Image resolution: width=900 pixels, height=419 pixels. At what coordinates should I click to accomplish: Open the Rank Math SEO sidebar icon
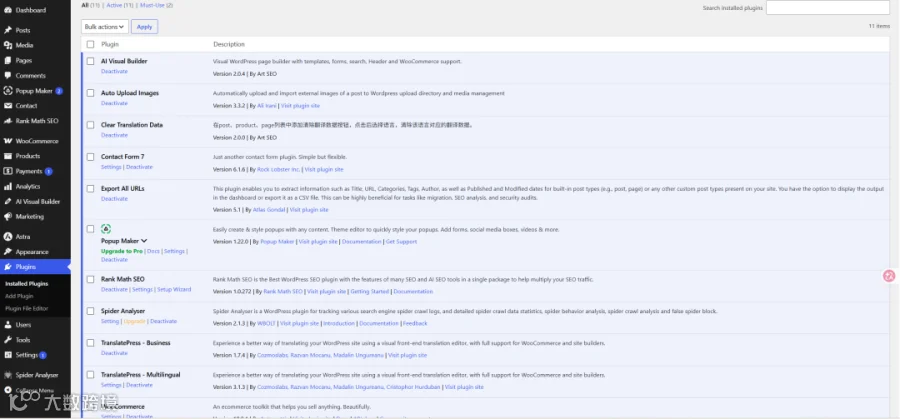(x=7, y=121)
